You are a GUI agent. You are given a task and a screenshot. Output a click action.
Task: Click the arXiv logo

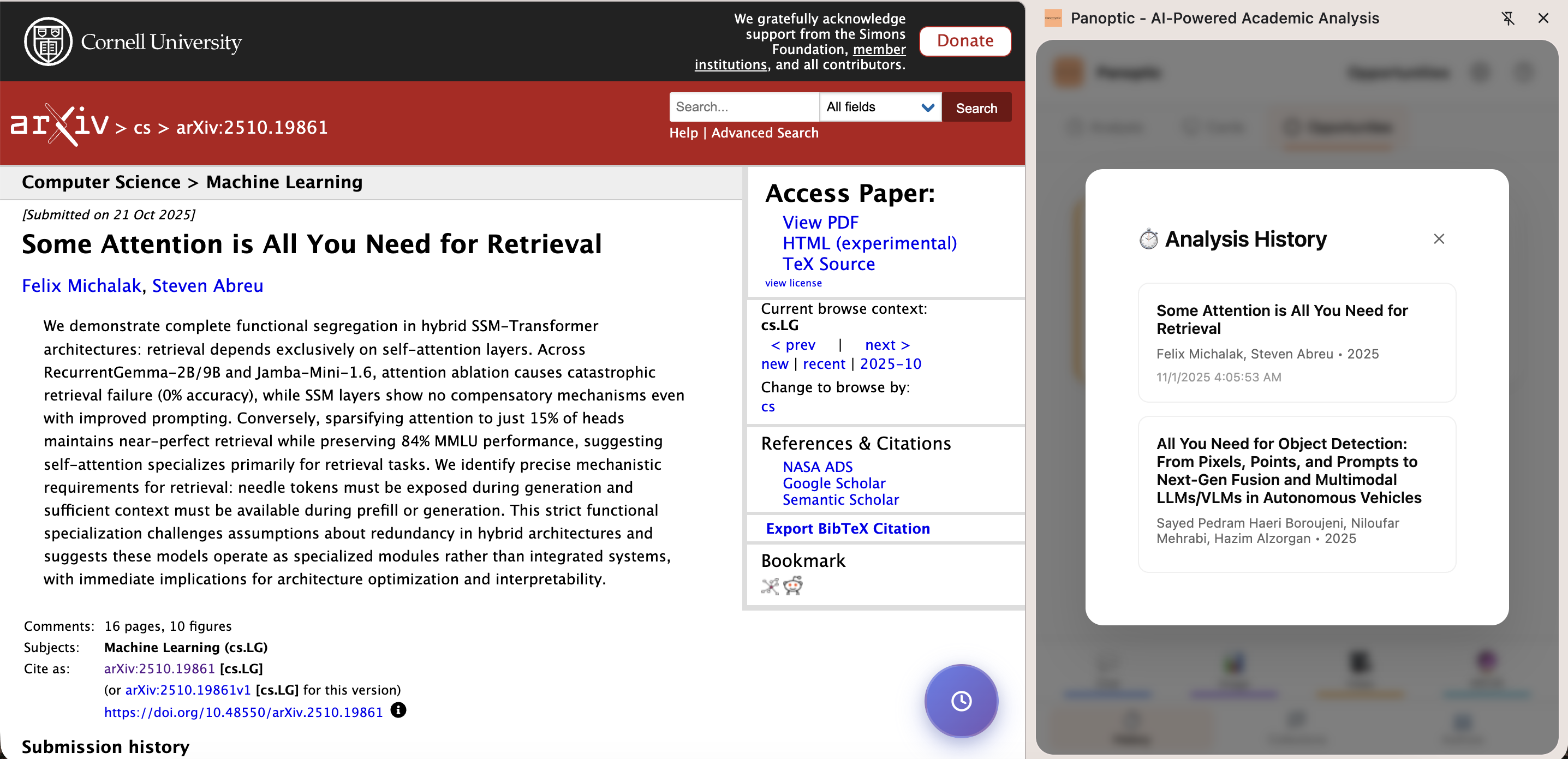coord(59,125)
